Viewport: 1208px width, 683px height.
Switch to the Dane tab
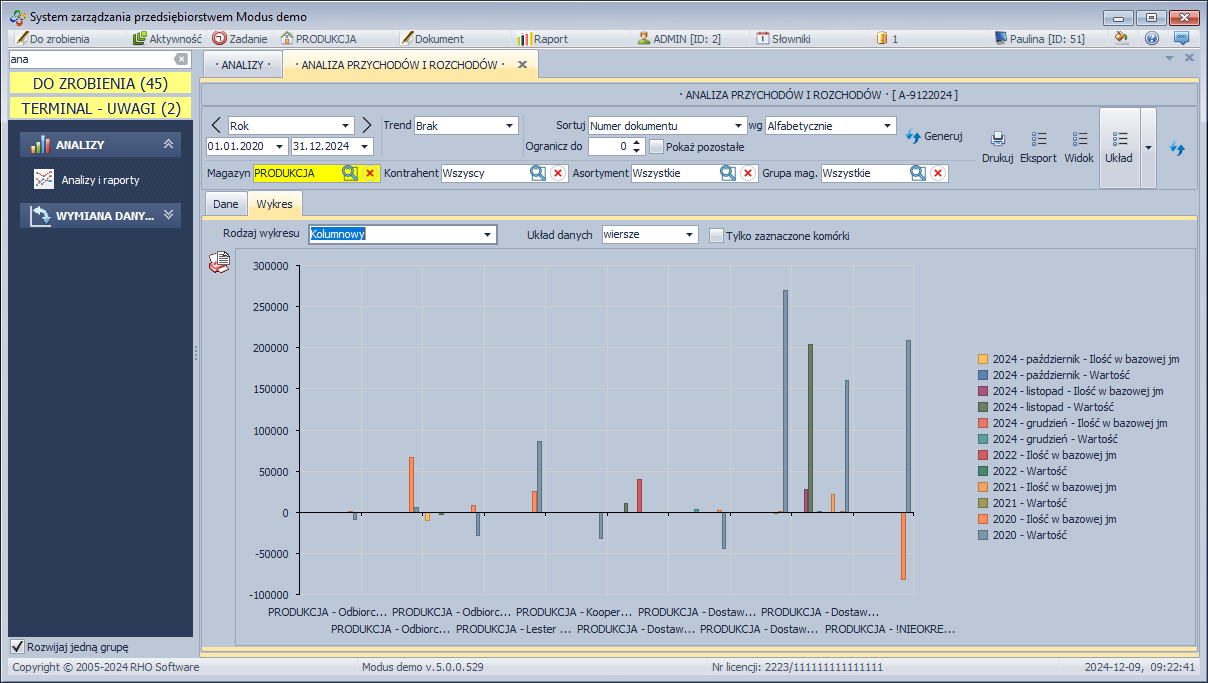point(225,204)
